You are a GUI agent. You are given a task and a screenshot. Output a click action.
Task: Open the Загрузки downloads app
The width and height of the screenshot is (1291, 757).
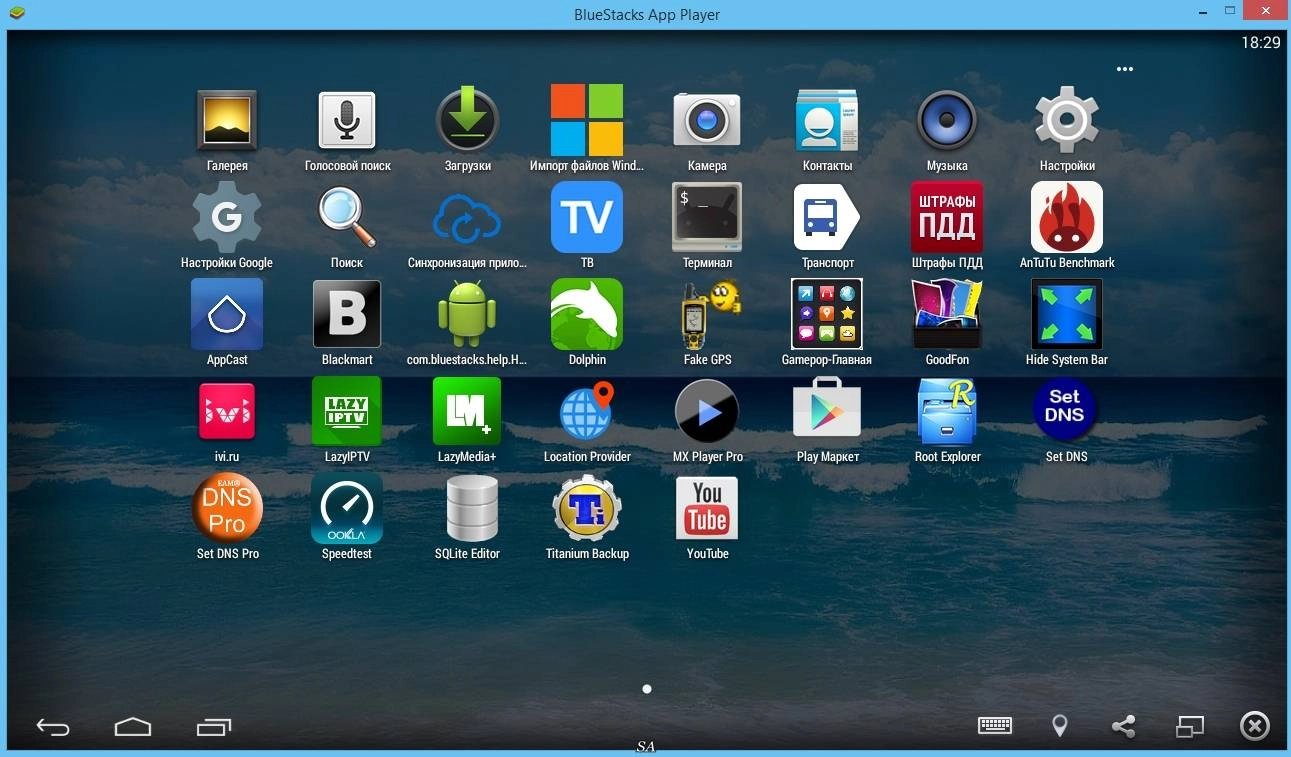[467, 120]
